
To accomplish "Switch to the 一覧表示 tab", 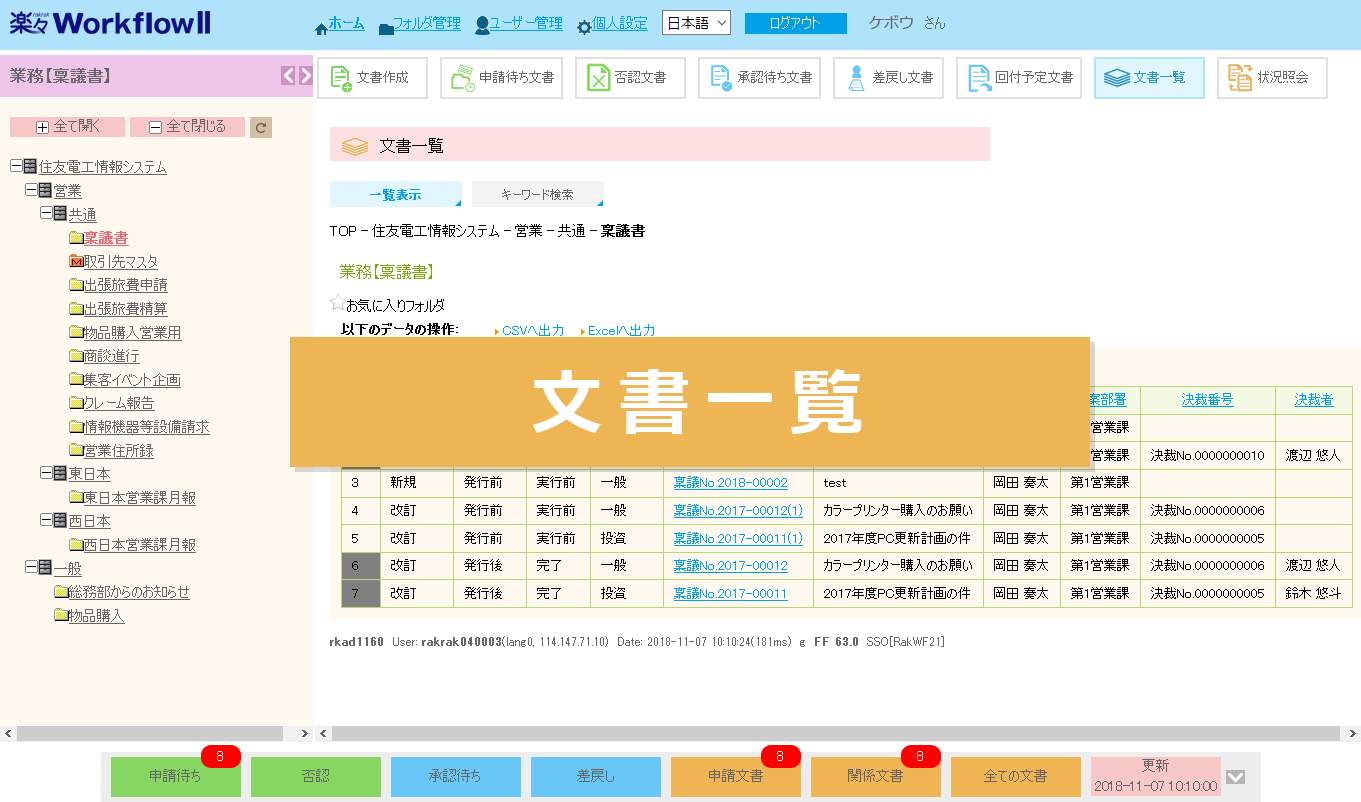I will click(395, 194).
